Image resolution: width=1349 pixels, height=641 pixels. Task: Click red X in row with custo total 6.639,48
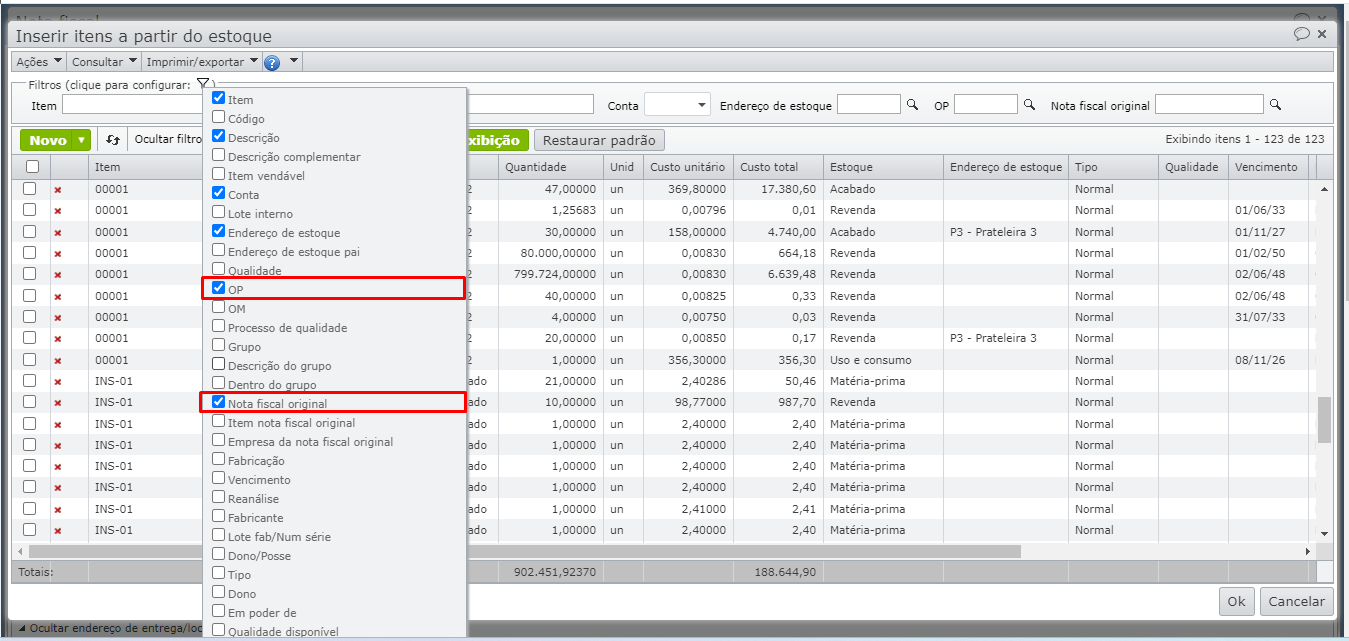click(58, 275)
